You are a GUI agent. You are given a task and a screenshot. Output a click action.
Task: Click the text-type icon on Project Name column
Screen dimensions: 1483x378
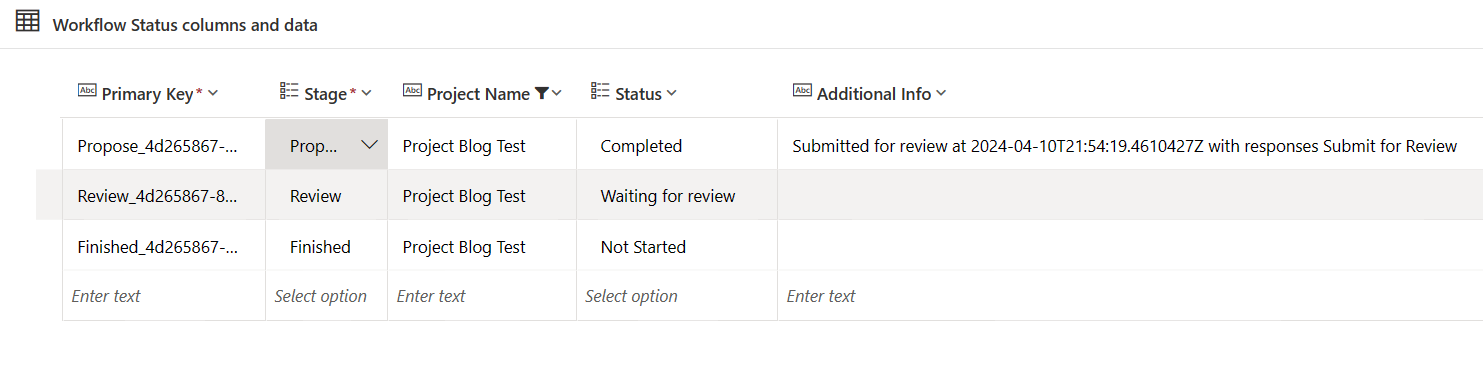tap(412, 91)
